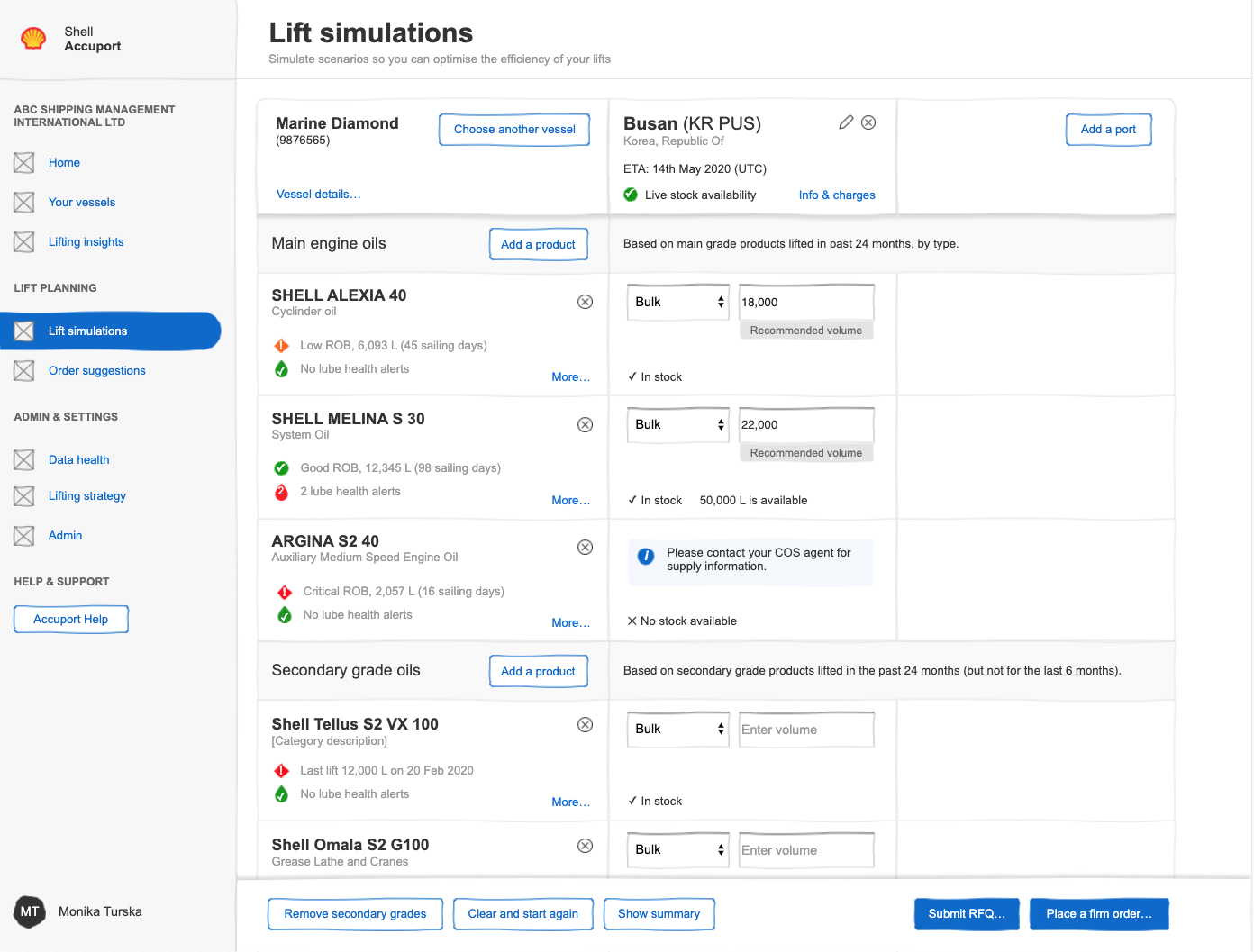The width and height of the screenshot is (1254, 952).
Task: Click the Order suggestions sidebar icon
Action: pos(24,371)
